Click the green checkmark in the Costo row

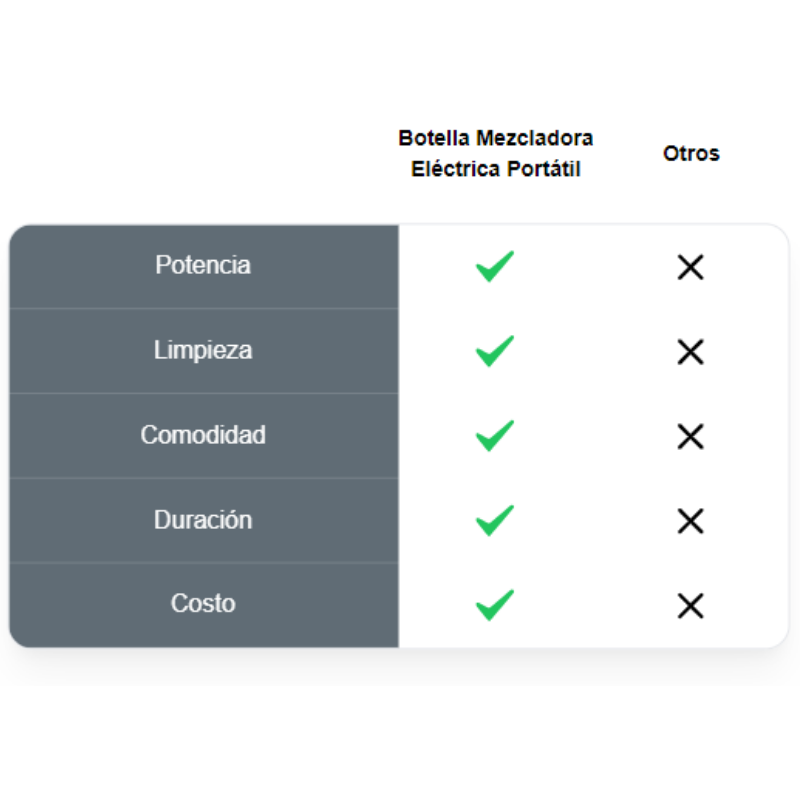click(x=494, y=605)
